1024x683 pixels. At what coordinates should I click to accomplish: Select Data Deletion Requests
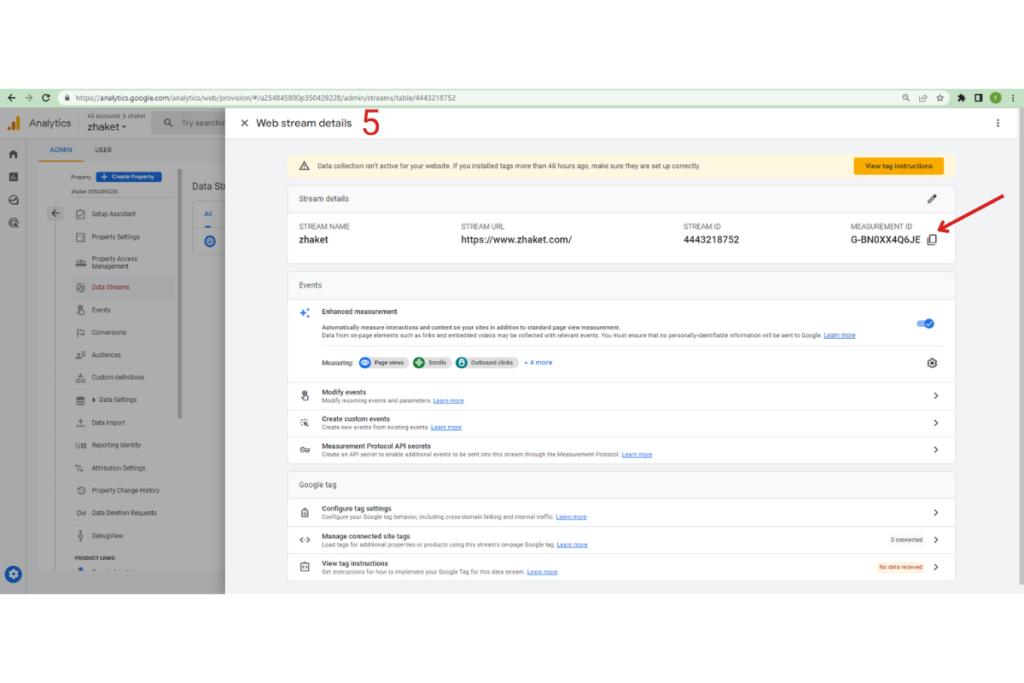[x=123, y=513]
